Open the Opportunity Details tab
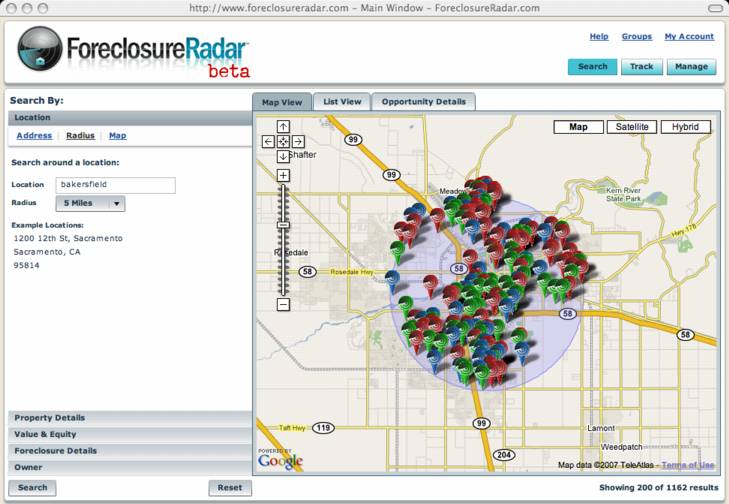Viewport: 729px width, 504px height. coord(423,102)
